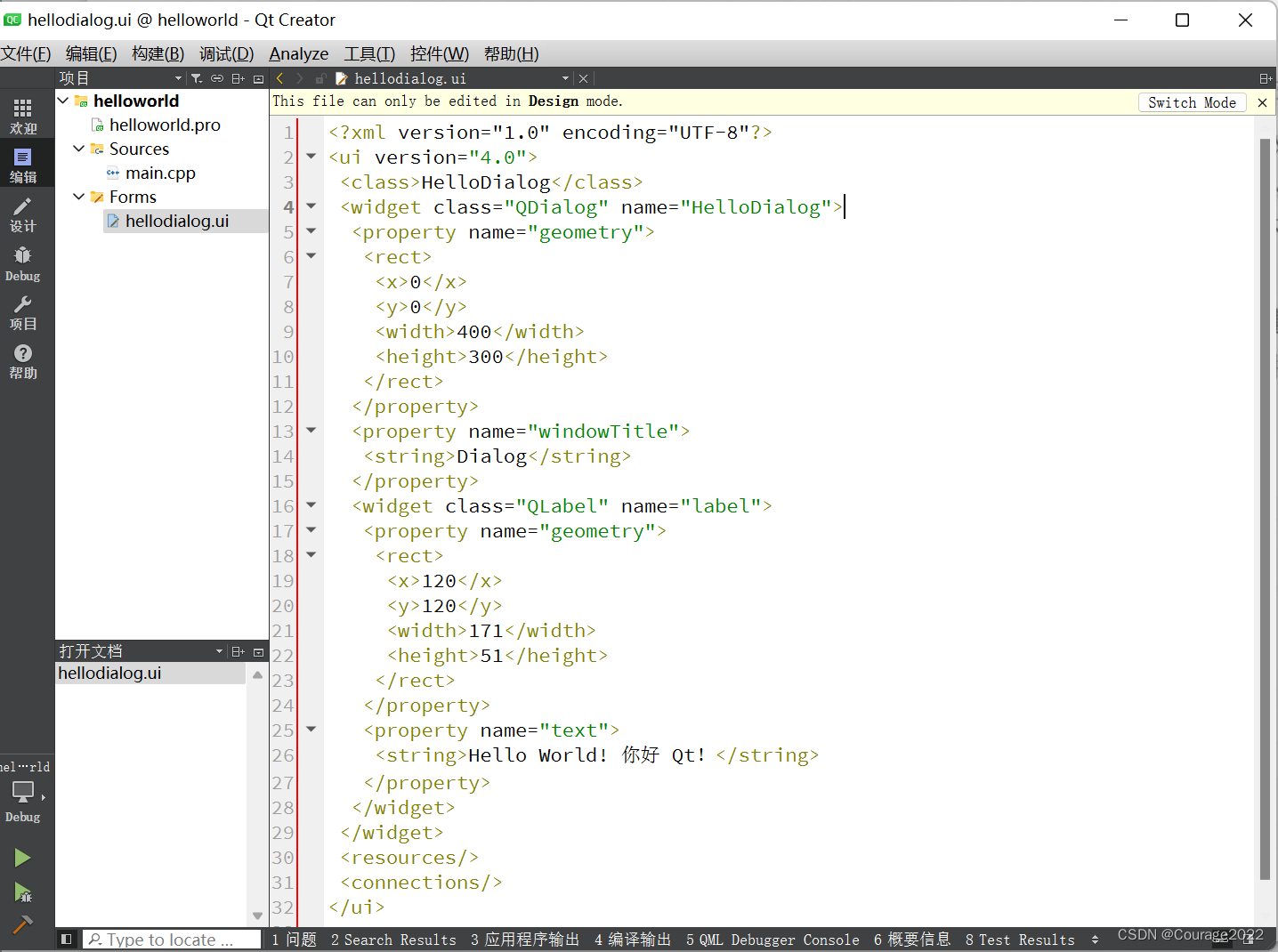This screenshot has width=1278, height=952.
Task: Open the 控件(W) menu
Action: pyautogui.click(x=440, y=54)
